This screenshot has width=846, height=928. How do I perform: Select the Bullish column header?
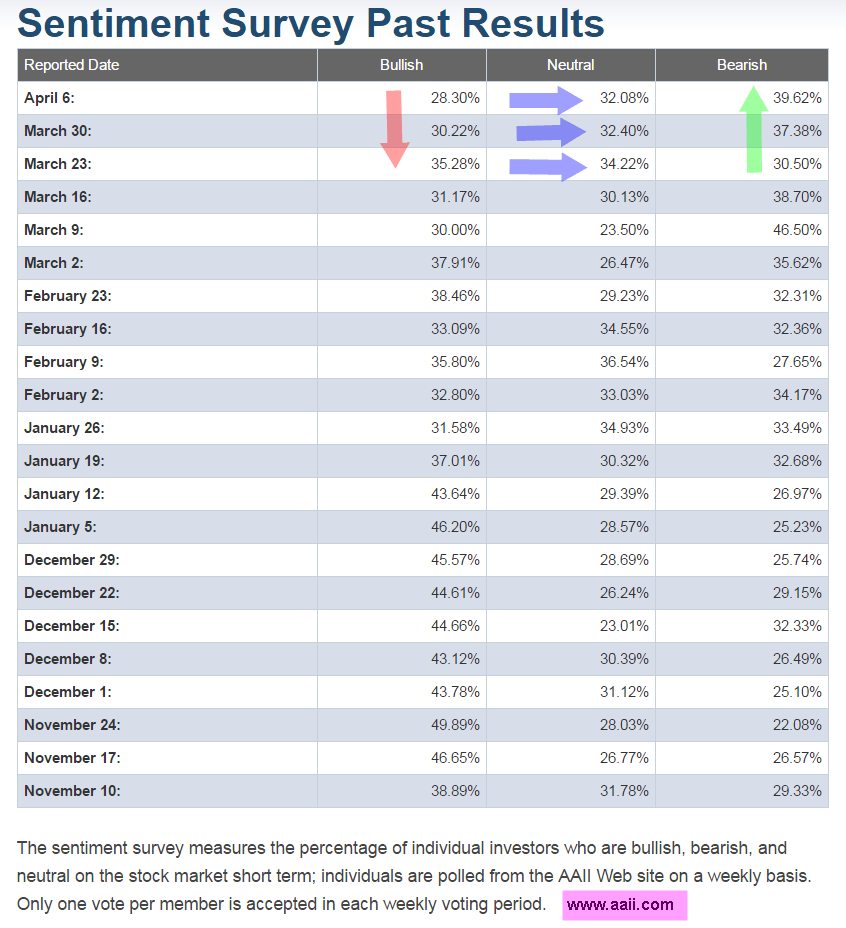tap(401, 65)
